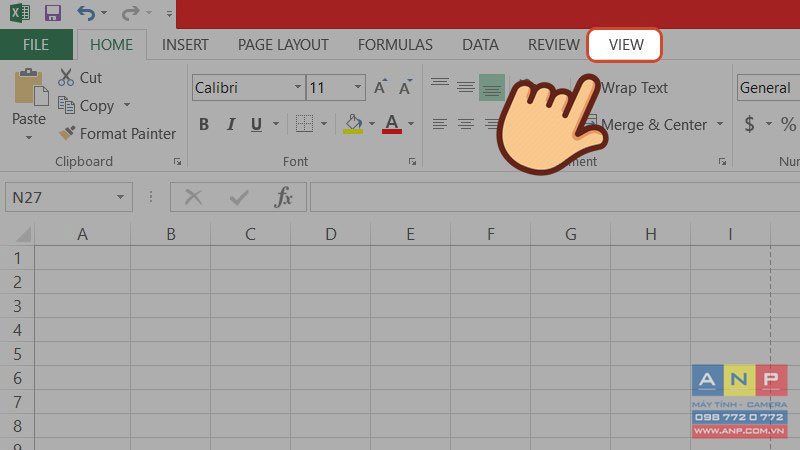Select all cells corner triangle
This screenshot has height=450, width=800.
pyautogui.click(x=22, y=234)
